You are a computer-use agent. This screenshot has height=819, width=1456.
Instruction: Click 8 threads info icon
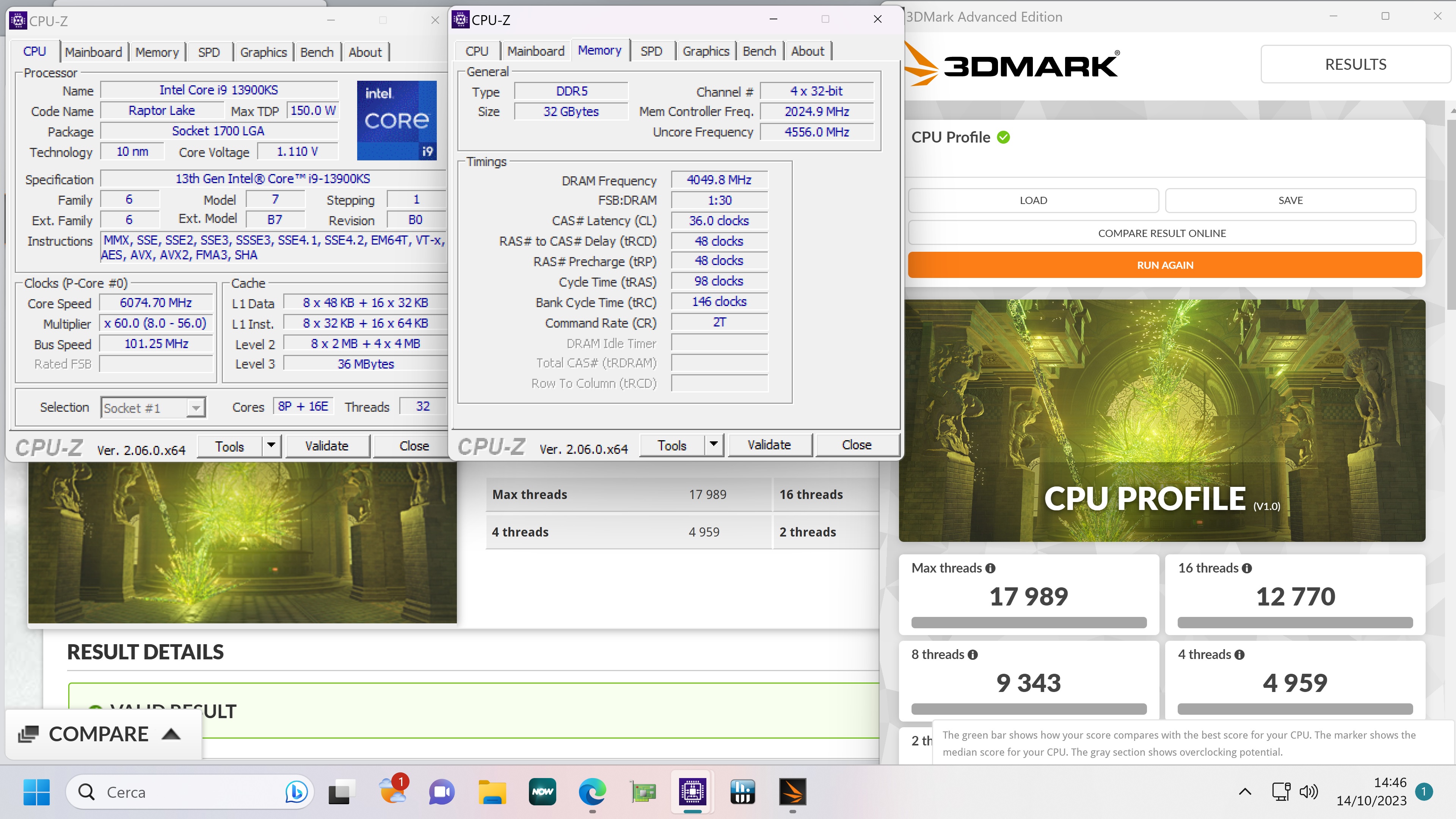973,655
